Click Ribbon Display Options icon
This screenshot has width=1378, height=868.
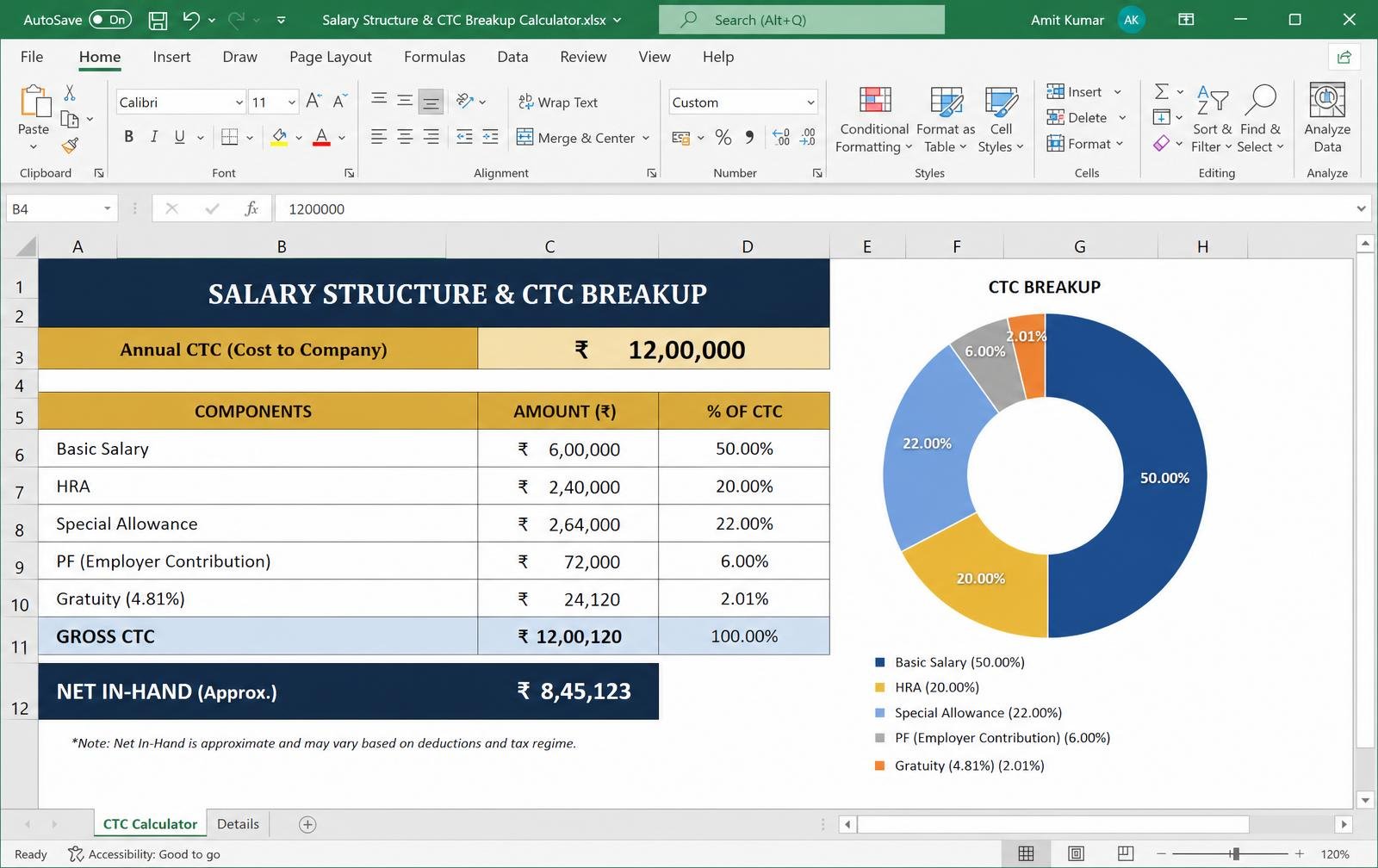pos(1186,20)
